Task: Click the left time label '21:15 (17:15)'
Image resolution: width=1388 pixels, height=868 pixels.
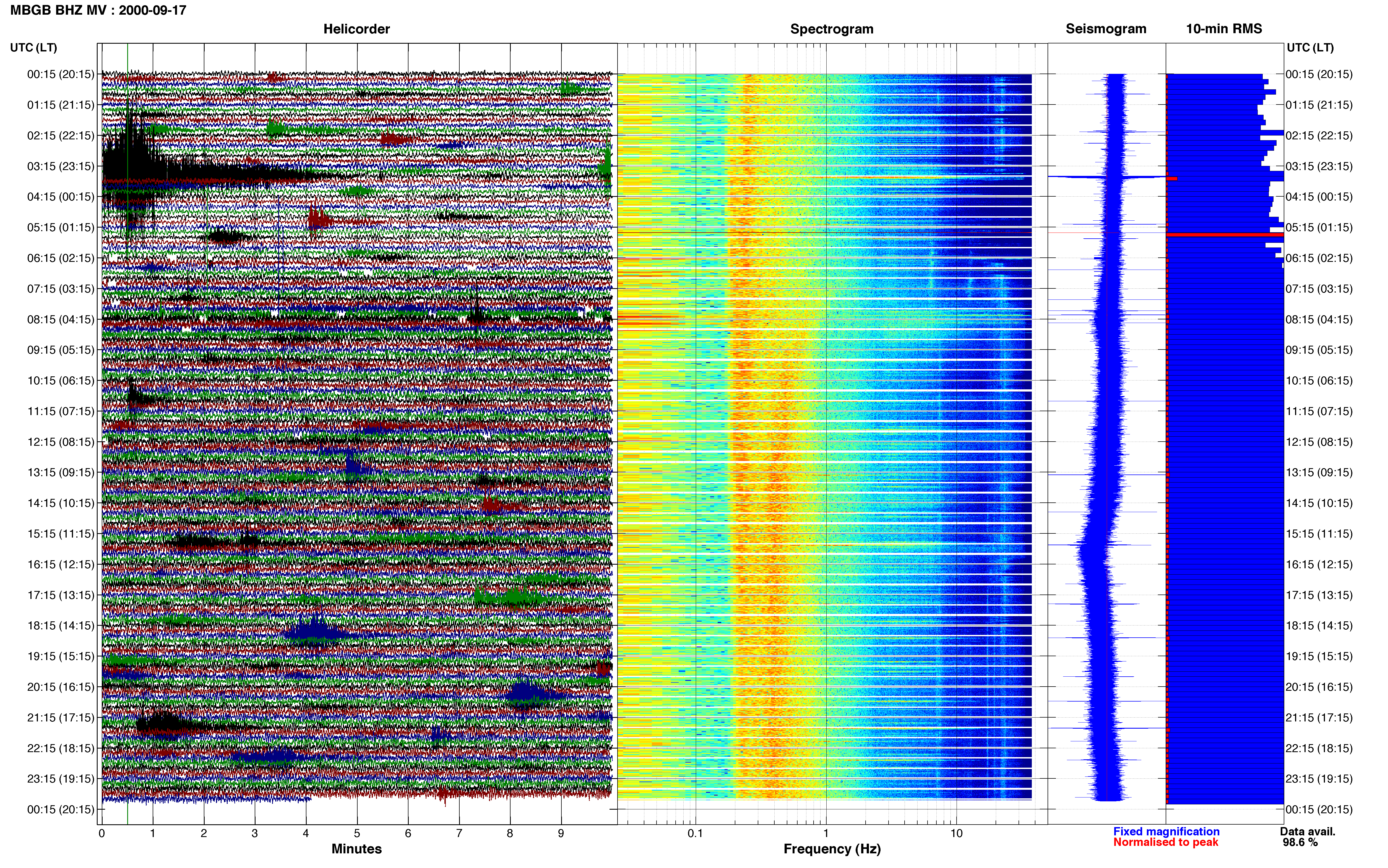Action: [61, 718]
